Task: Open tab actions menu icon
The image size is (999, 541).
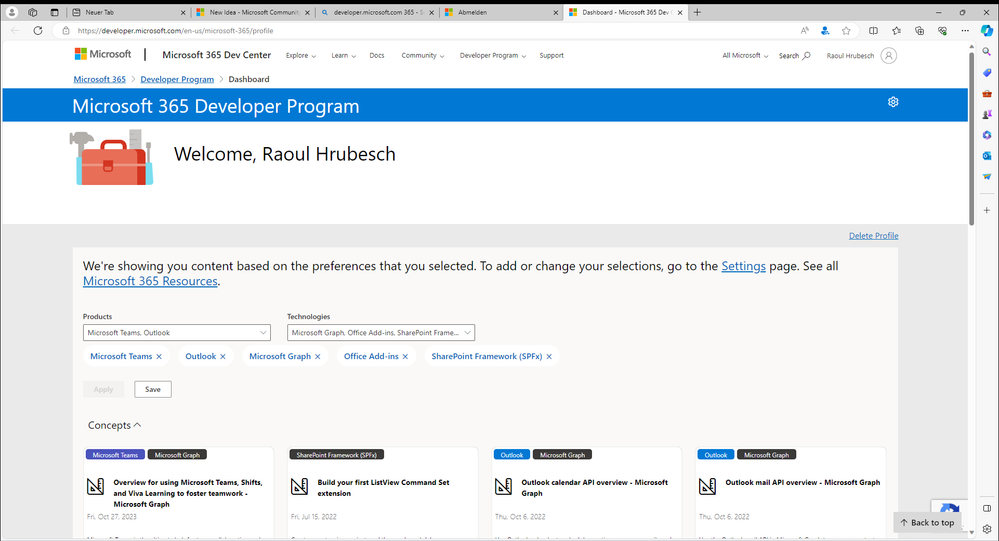Action: point(54,12)
